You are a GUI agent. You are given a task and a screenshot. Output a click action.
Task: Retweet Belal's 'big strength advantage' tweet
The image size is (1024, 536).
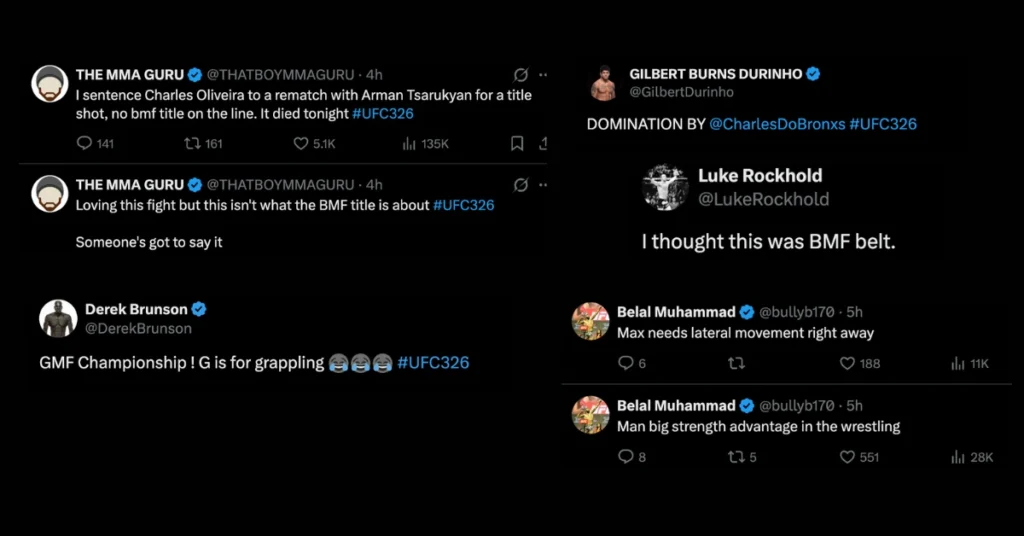(x=737, y=457)
